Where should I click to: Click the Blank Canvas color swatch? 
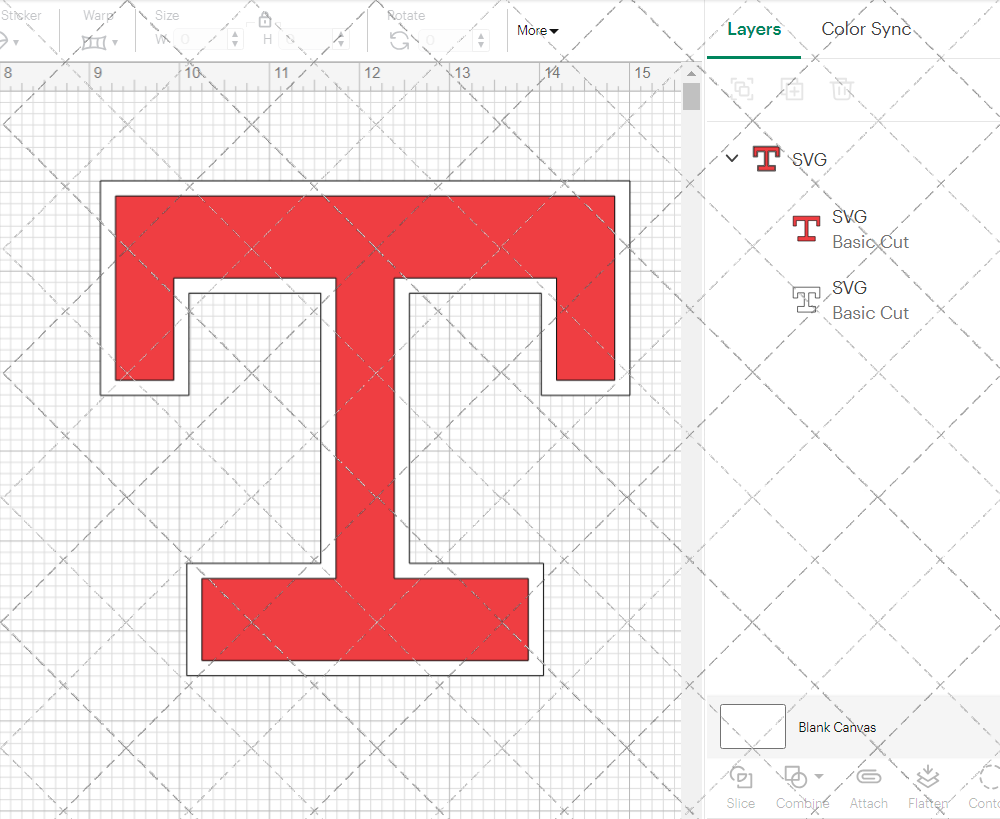(752, 727)
